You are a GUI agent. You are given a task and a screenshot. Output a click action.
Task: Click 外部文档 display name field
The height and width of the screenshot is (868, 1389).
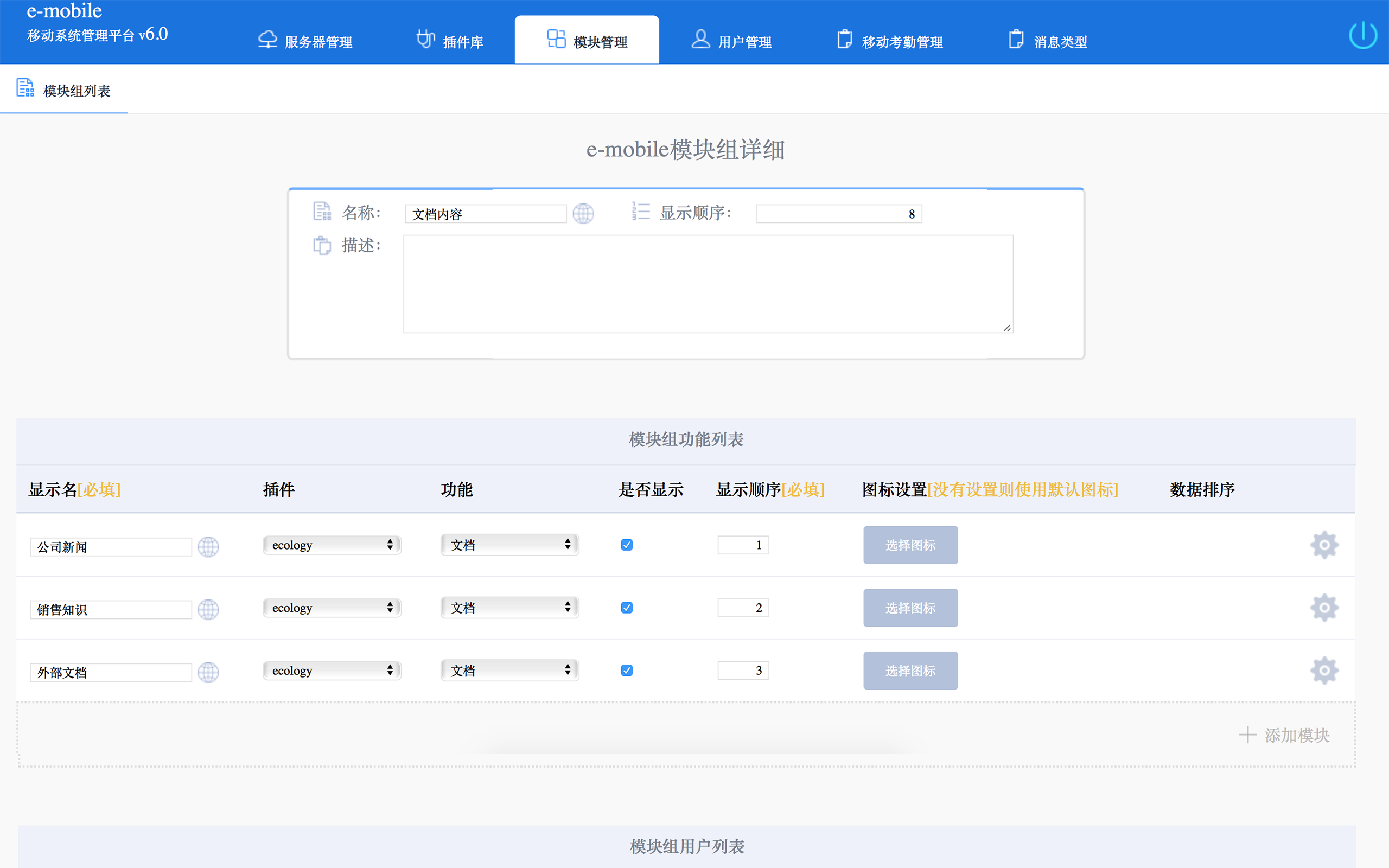coord(111,672)
